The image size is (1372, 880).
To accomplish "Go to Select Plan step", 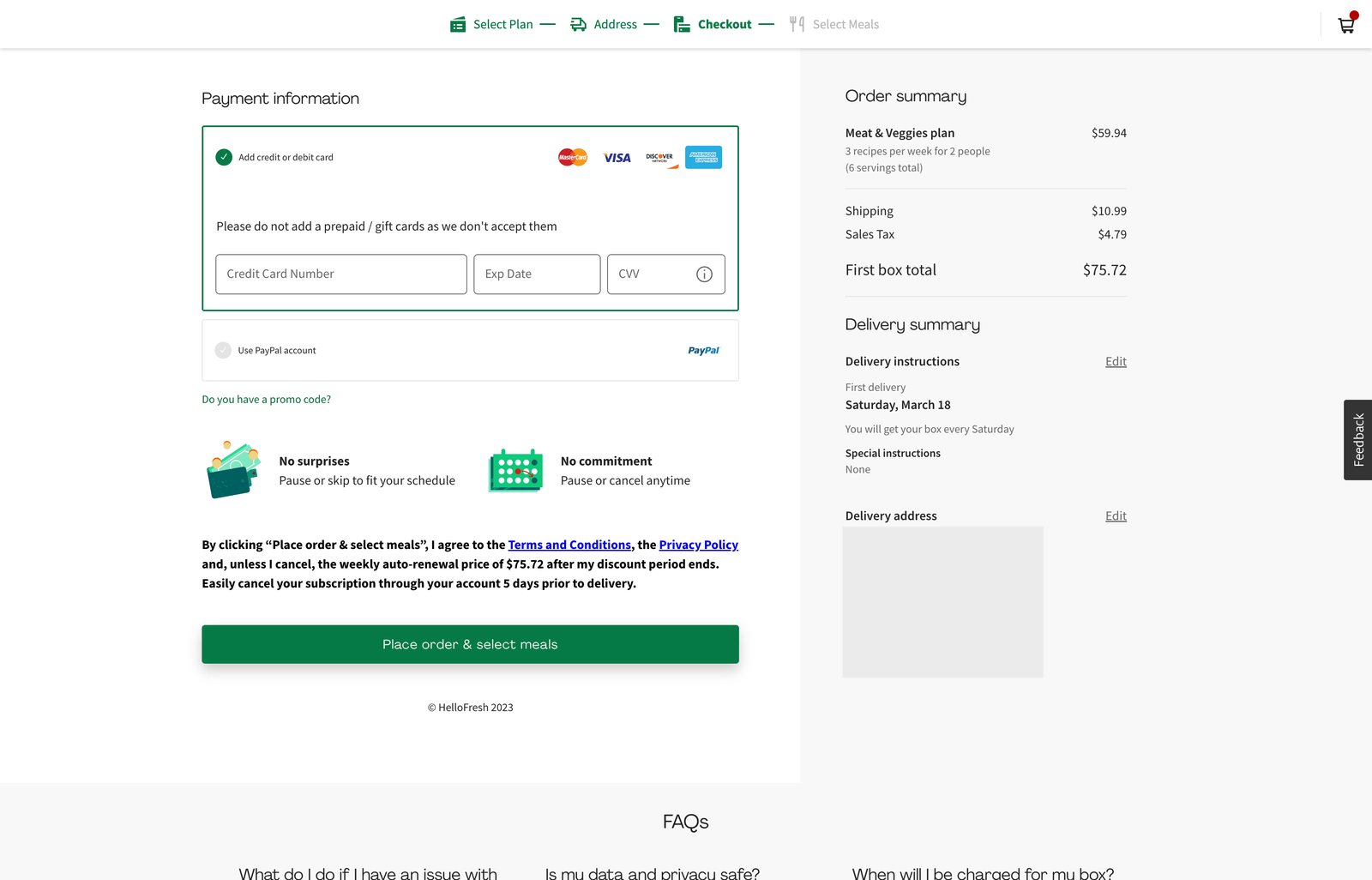I will 492,25.
